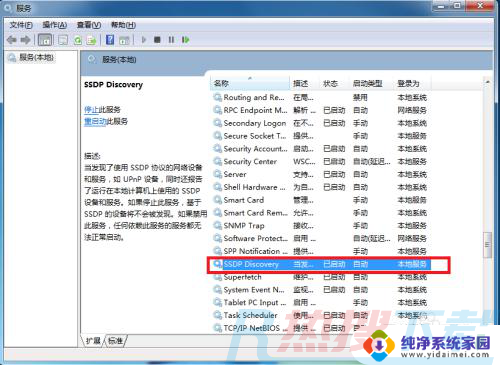
Task: Select the Smart Card Rem... service
Action: [320, 213]
